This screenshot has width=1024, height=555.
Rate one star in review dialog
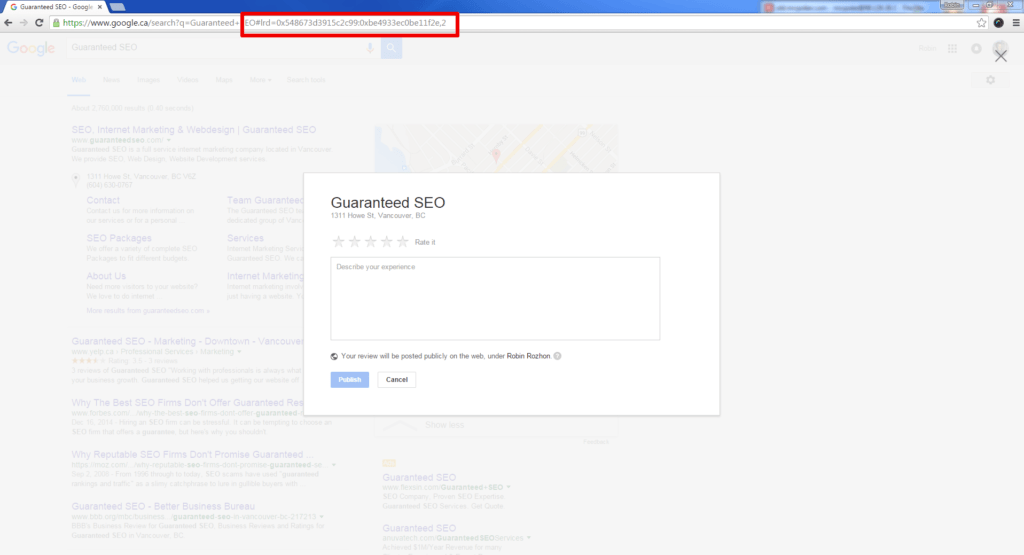click(x=338, y=242)
